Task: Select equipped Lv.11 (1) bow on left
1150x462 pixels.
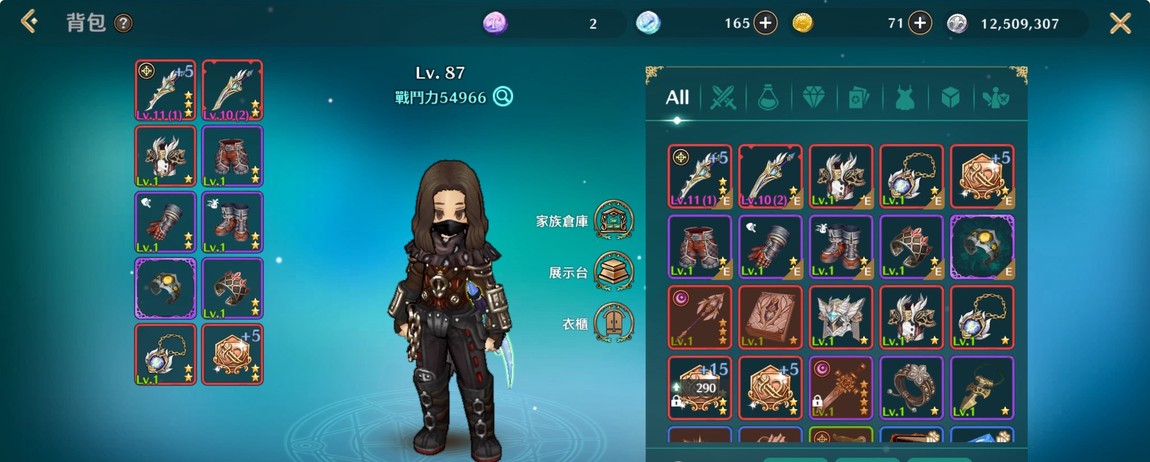Action: (165, 90)
